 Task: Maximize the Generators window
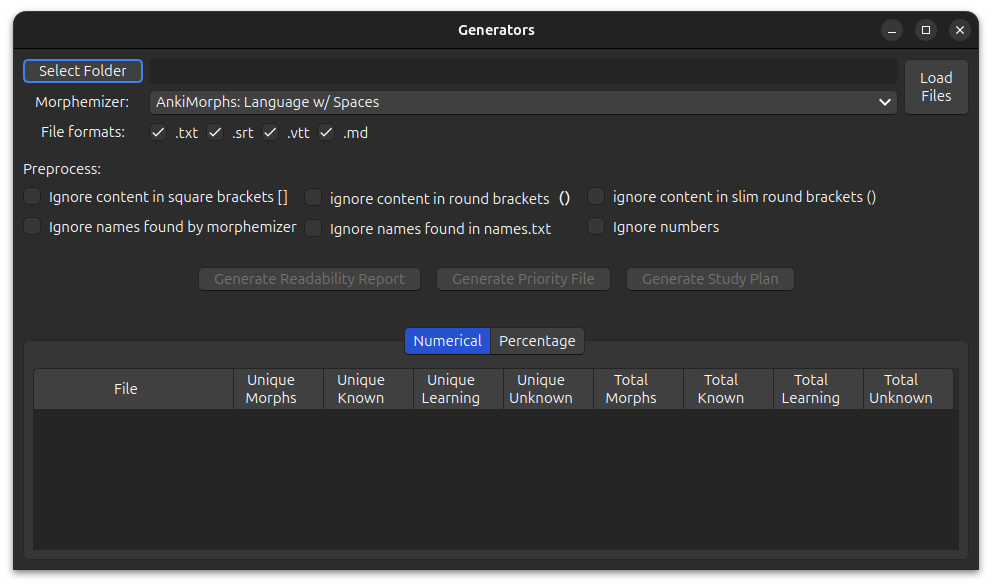click(x=926, y=30)
